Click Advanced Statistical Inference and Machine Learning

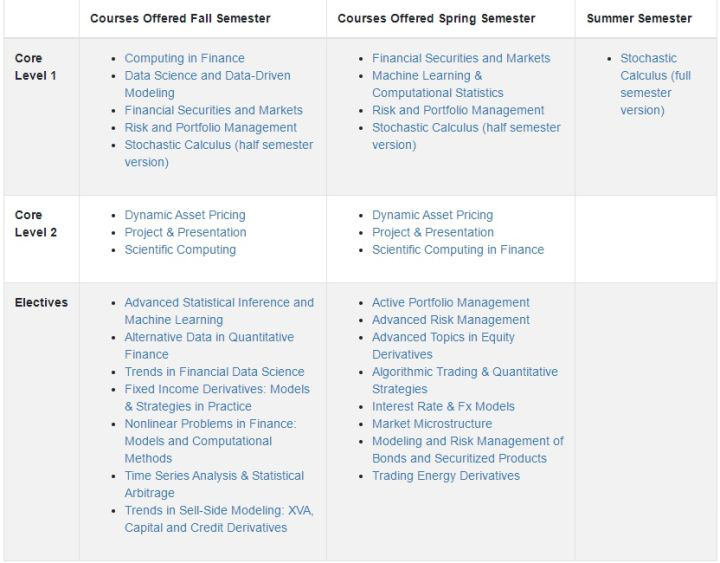tap(218, 303)
